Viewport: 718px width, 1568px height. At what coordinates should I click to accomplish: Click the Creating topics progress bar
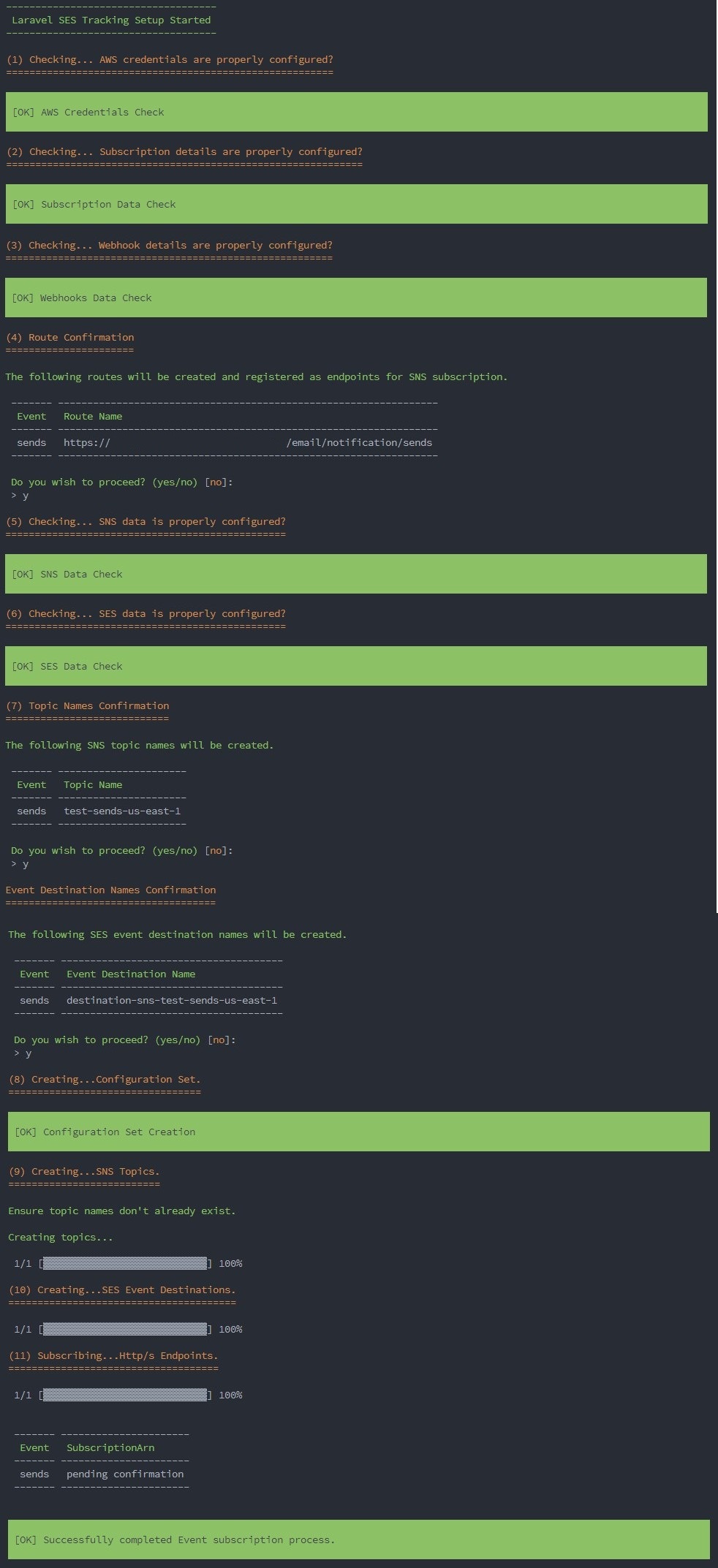(x=125, y=1263)
